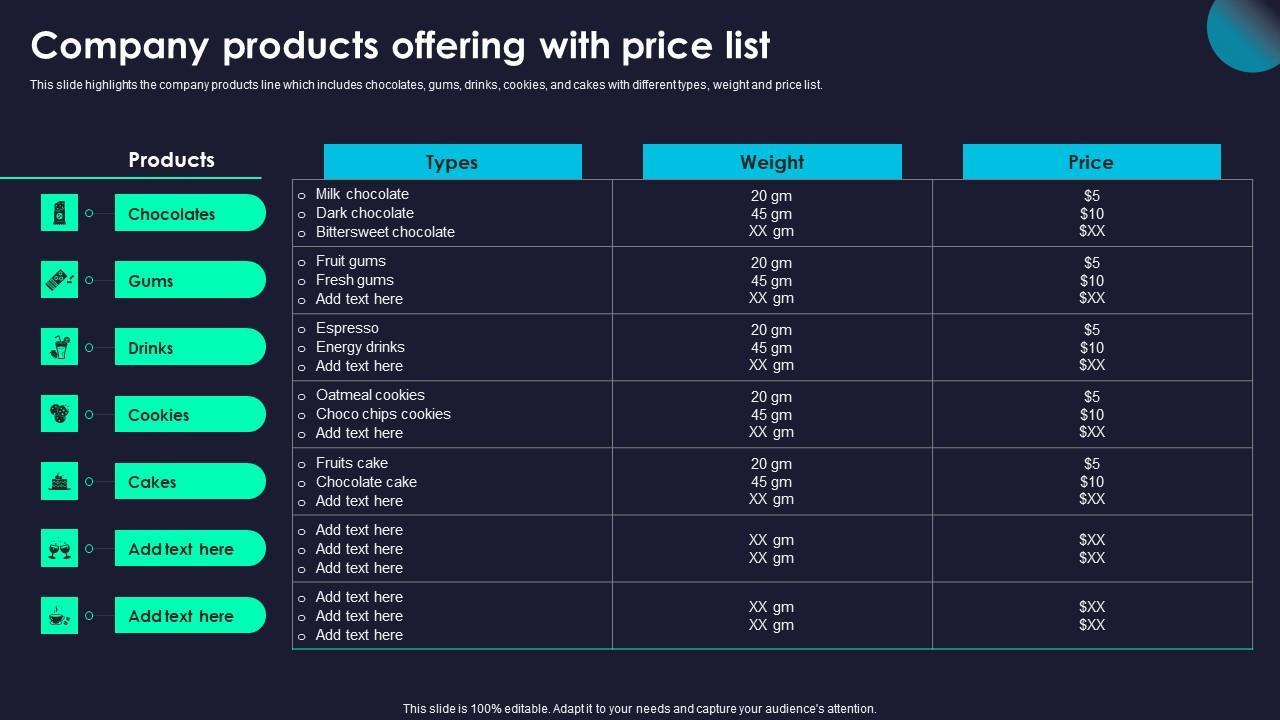Click the coffee cup icon
Image resolution: width=1280 pixels, height=720 pixels.
coord(59,615)
